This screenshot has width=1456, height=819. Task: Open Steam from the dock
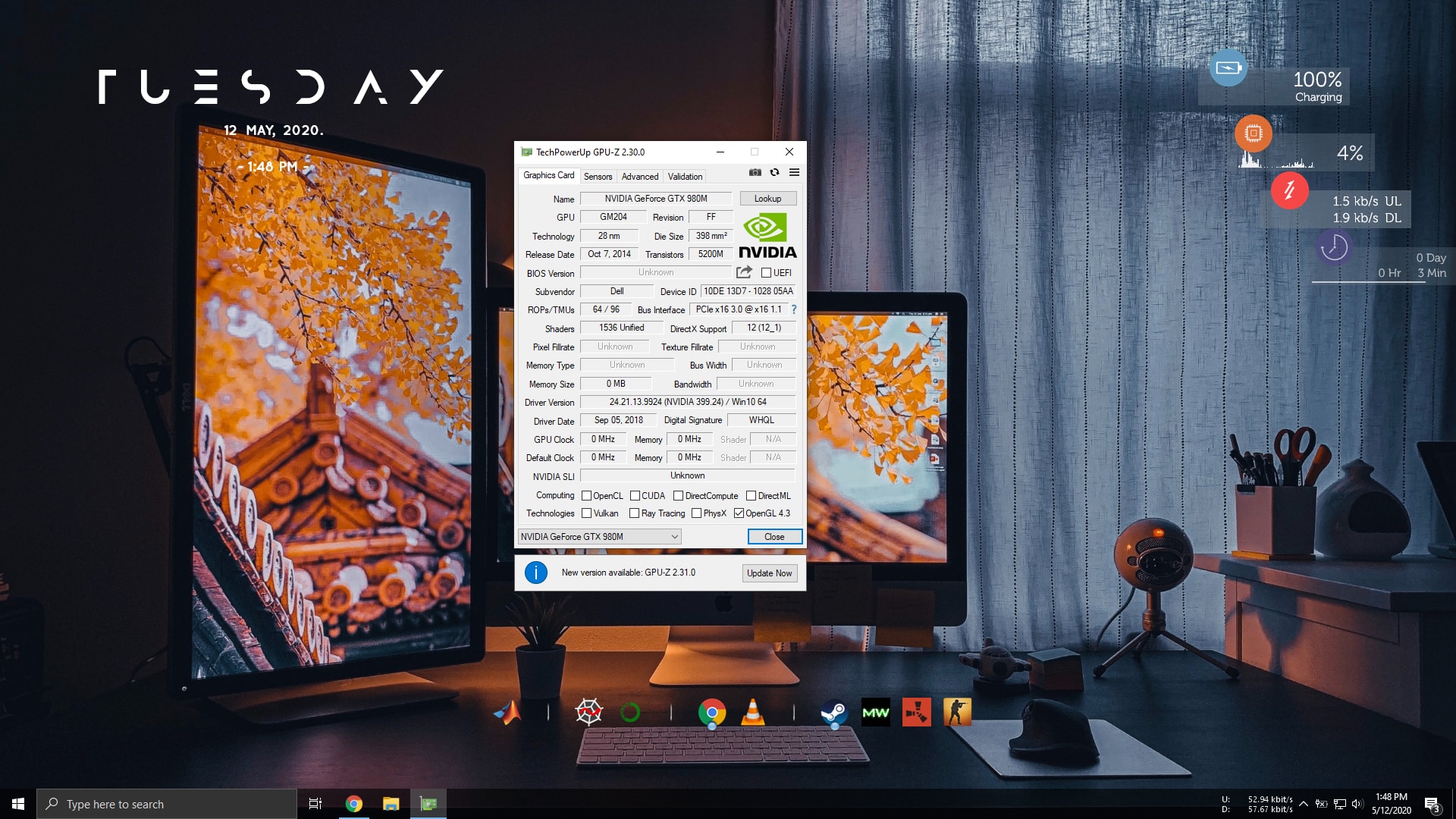click(x=834, y=713)
